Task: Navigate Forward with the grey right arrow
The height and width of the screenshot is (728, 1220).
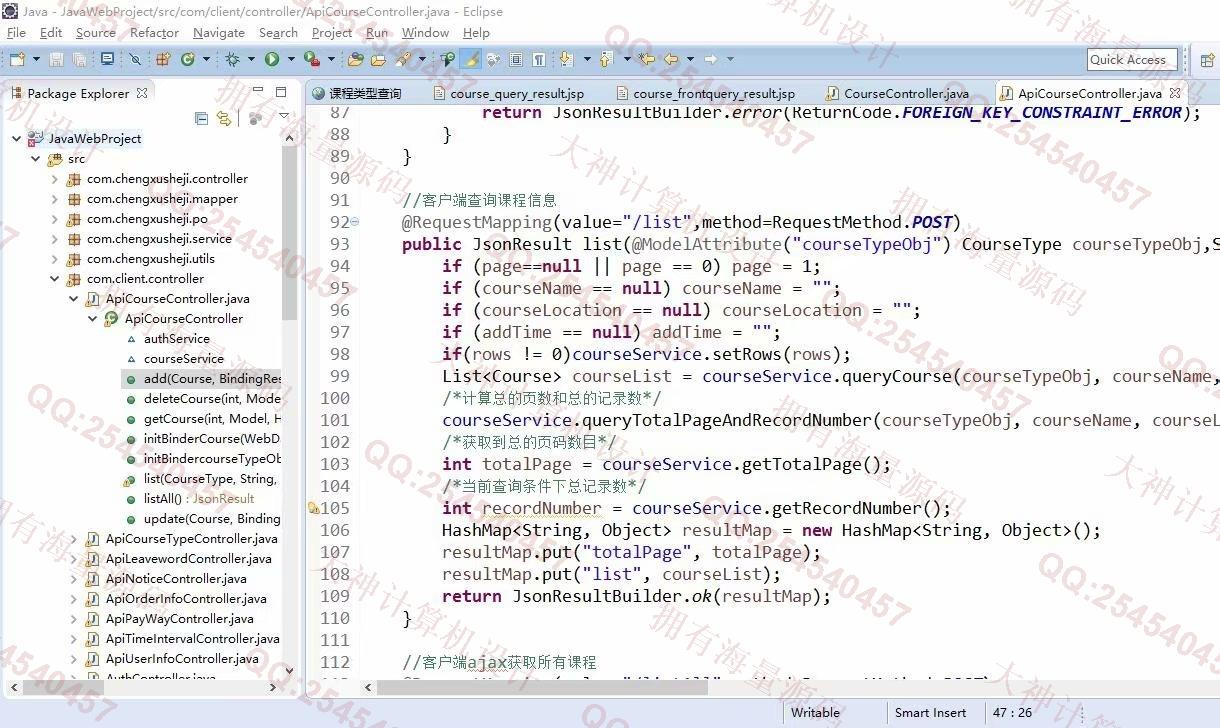Action: (710, 60)
